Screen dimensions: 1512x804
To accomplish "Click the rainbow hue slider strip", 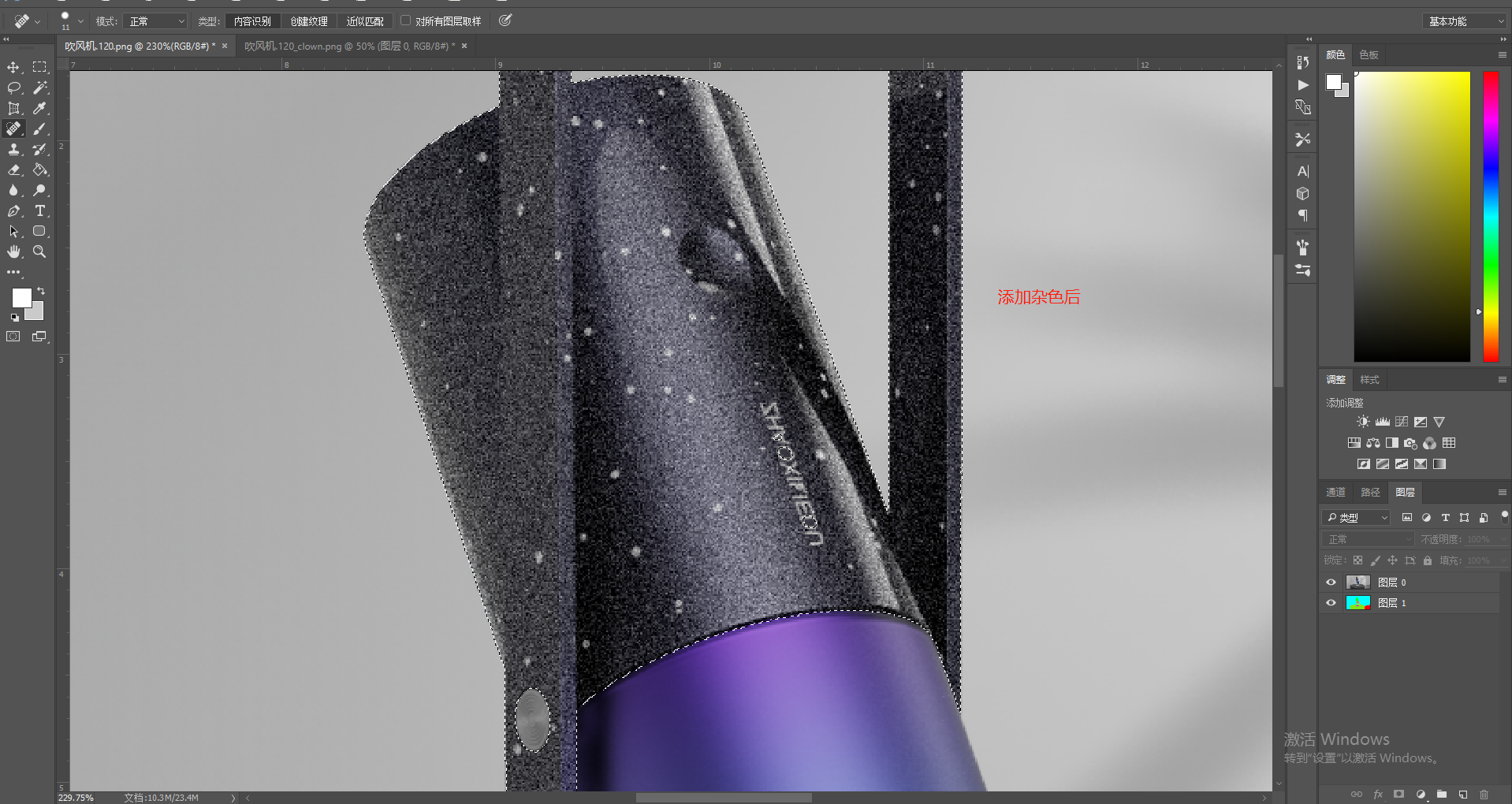I will click(1491, 217).
